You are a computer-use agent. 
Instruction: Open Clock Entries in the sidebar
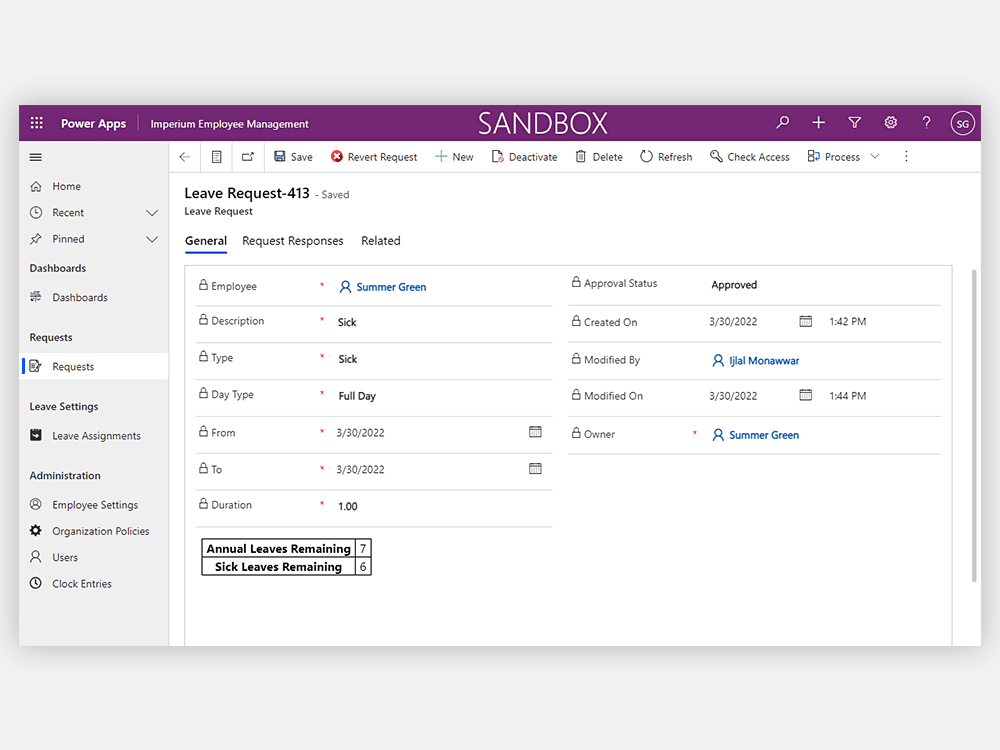pos(82,584)
